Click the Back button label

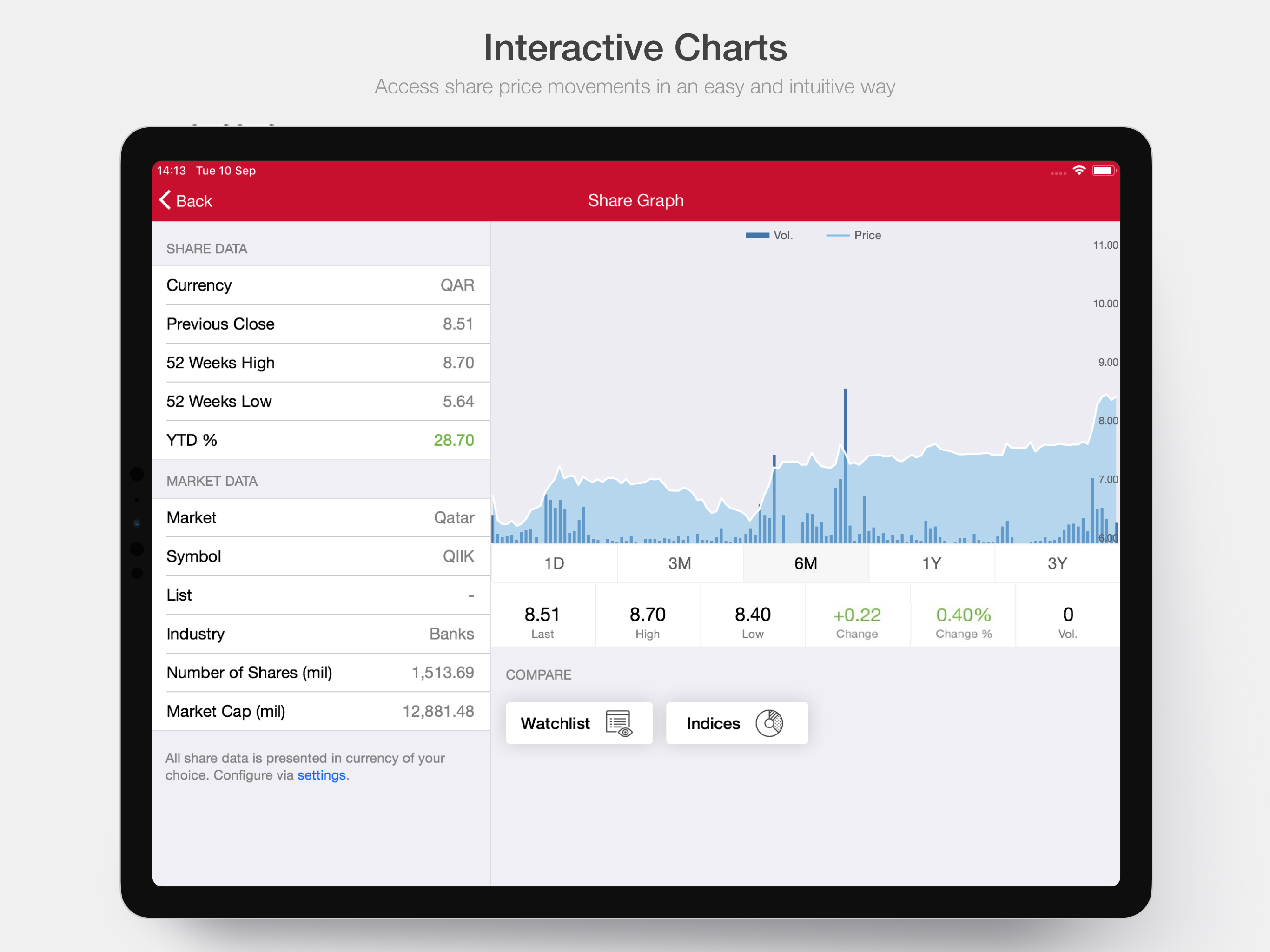point(194,201)
